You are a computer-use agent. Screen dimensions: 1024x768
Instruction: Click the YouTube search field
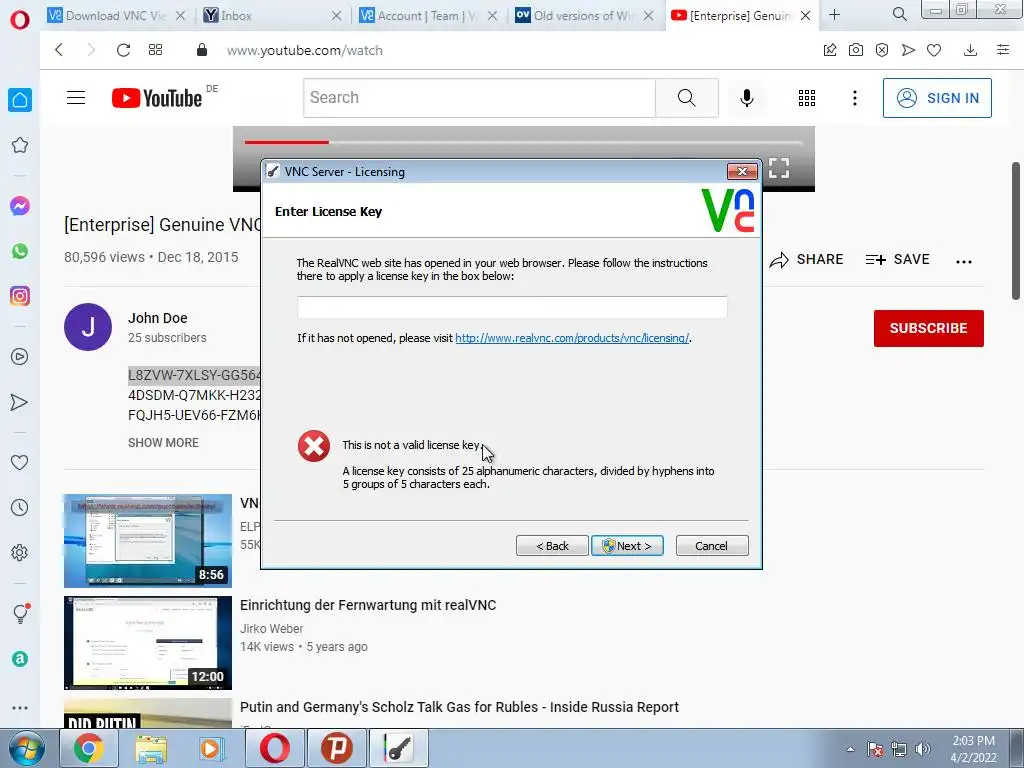click(x=479, y=98)
